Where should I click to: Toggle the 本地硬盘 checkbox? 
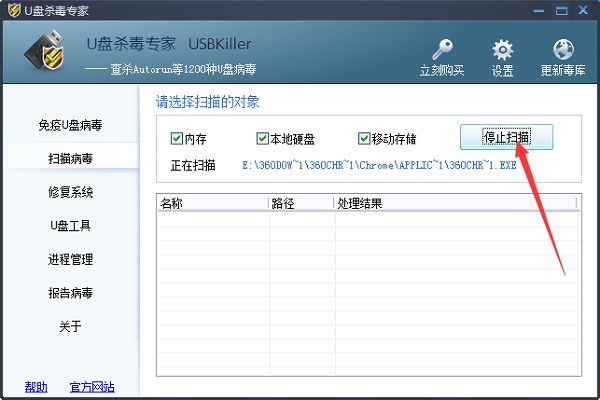click(263, 138)
